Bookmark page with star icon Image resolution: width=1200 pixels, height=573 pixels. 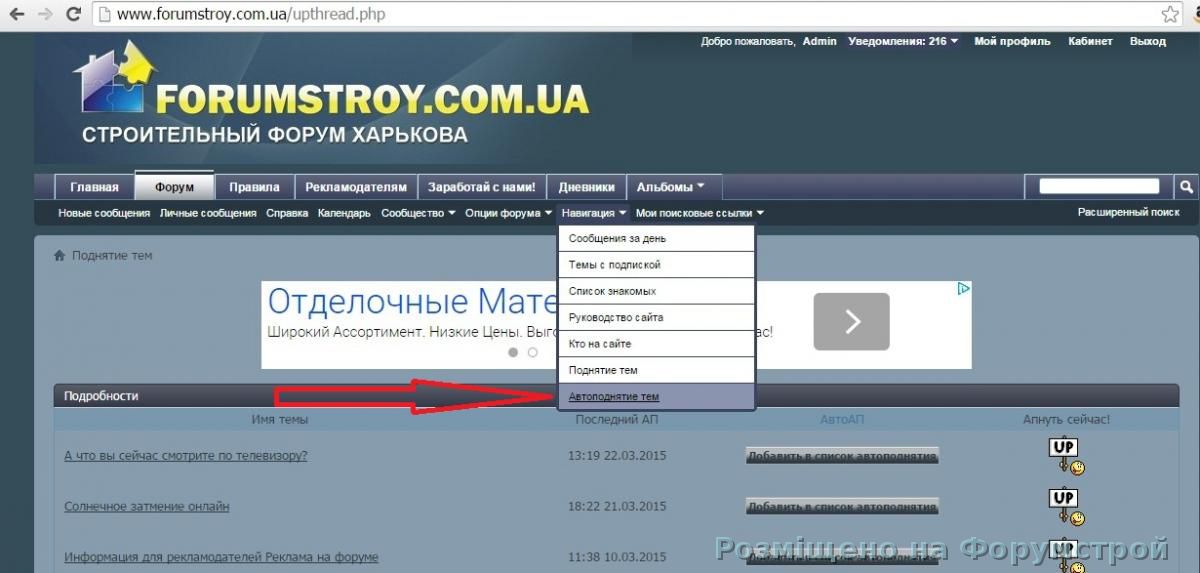coord(1170,15)
